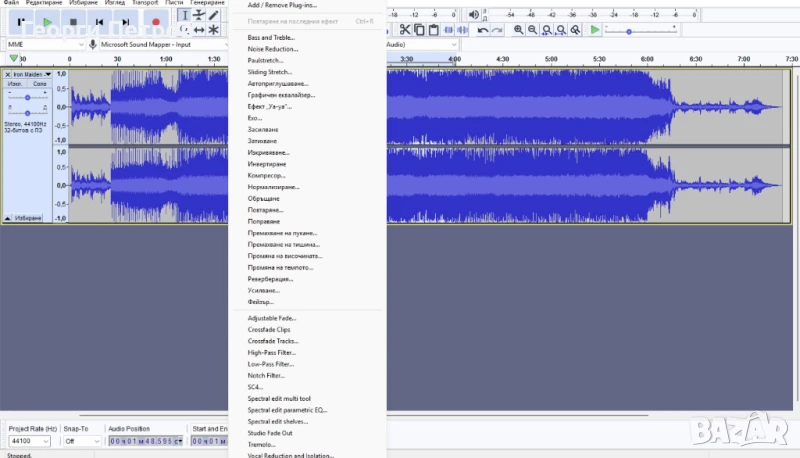Solo the Iron Maiden track

39,84
